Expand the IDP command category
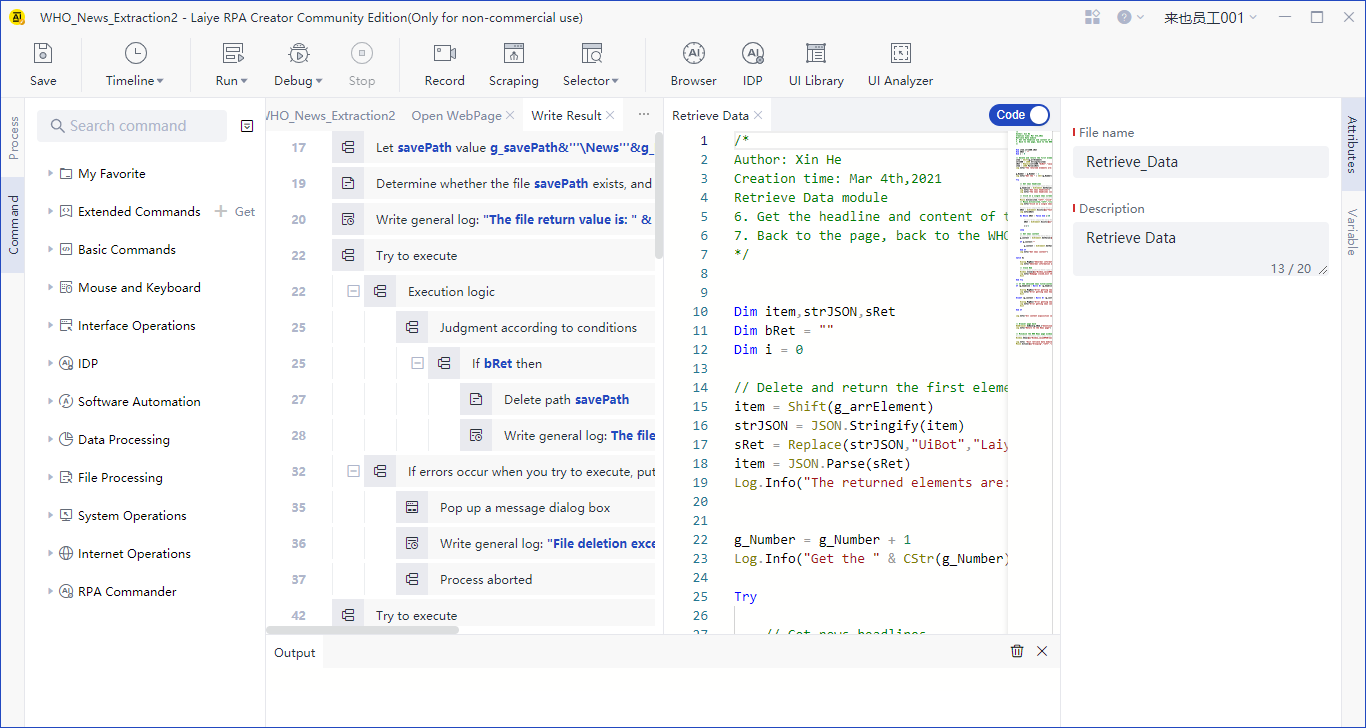Image resolution: width=1366 pixels, height=728 pixels. click(x=51, y=363)
